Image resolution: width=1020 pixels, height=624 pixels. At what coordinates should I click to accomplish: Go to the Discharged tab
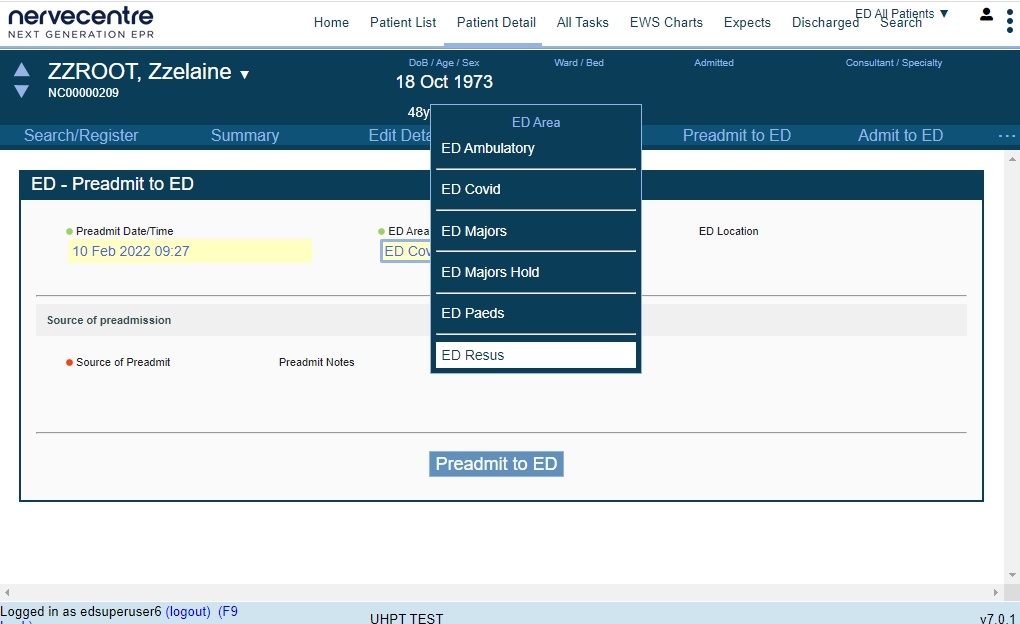click(x=825, y=22)
